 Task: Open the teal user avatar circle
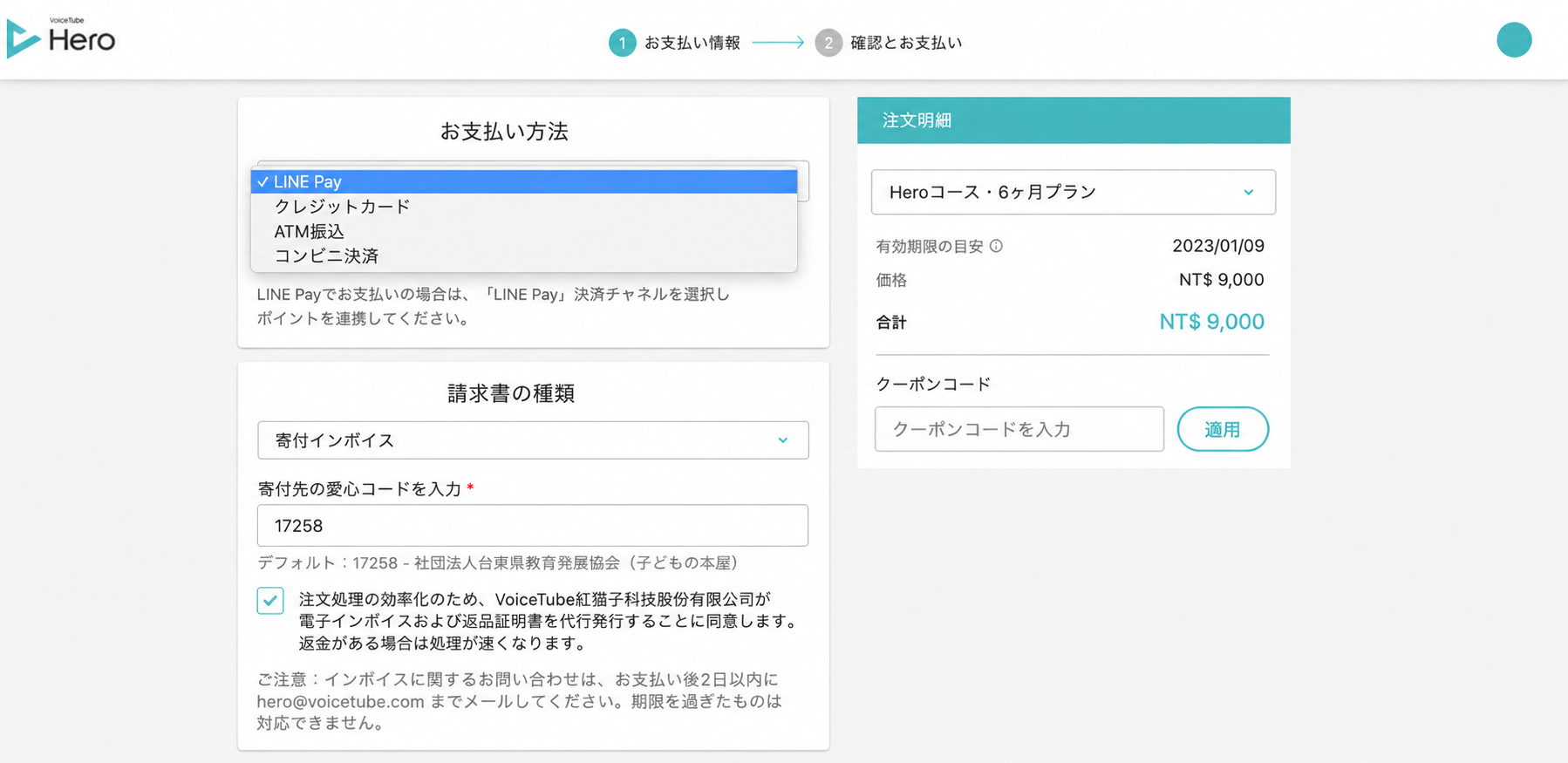point(1514,40)
